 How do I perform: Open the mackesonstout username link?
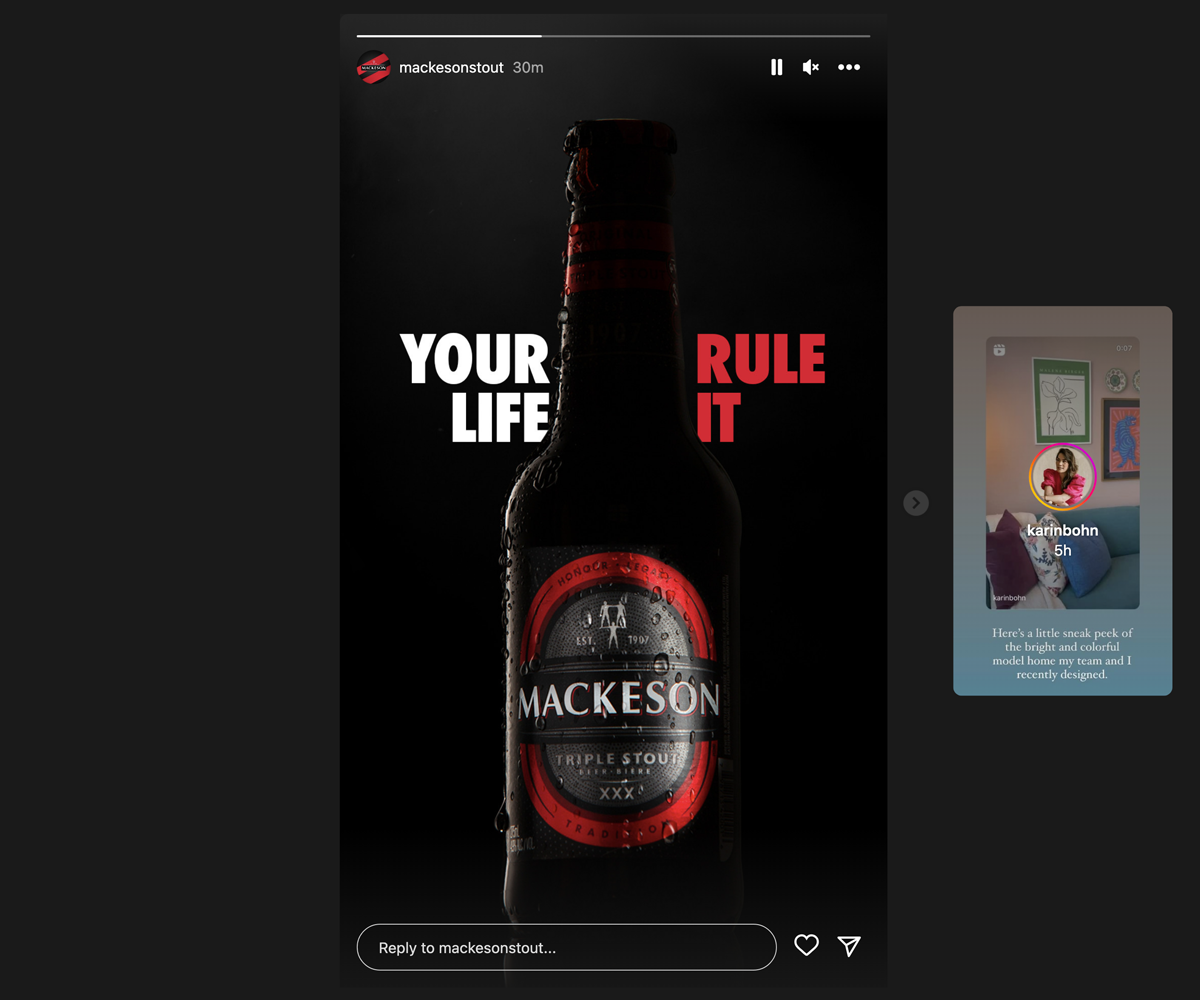click(451, 67)
